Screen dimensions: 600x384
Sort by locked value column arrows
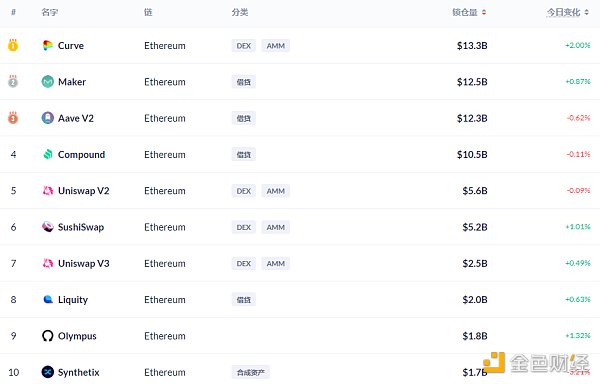pyautogui.click(x=484, y=12)
